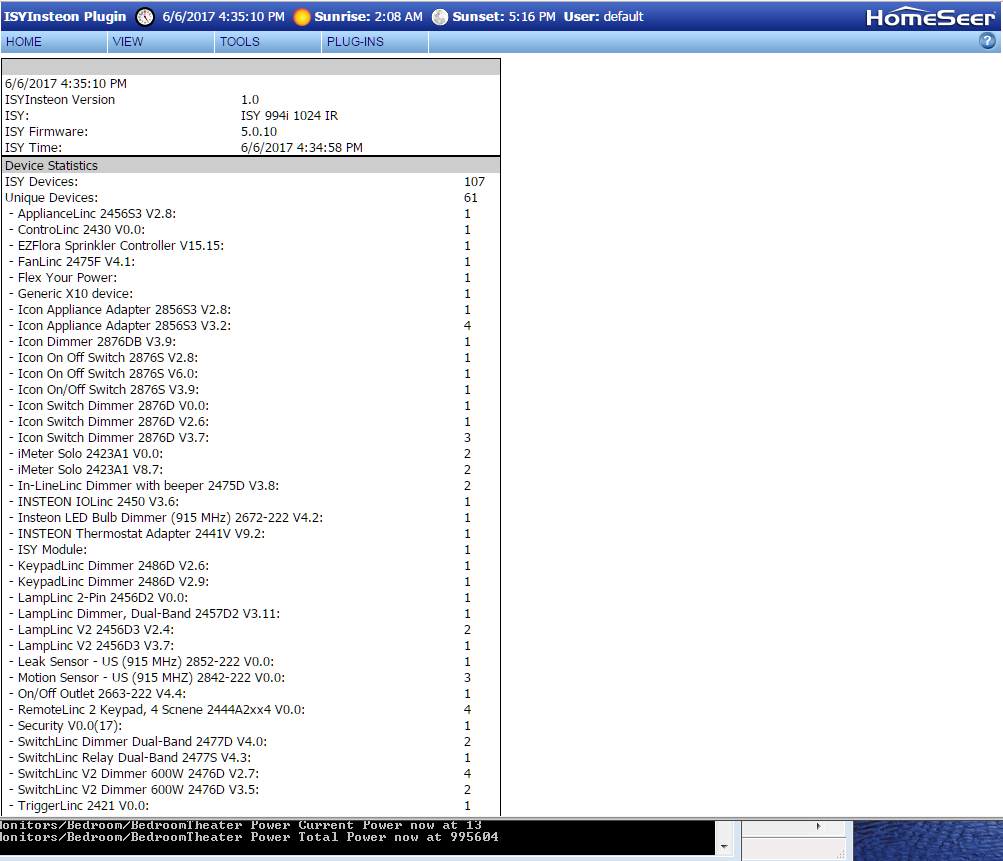The height and width of the screenshot is (861, 1003).
Task: Click the Leak Sensor 2852-222 V0.0 row
Action: pyautogui.click(x=251, y=661)
